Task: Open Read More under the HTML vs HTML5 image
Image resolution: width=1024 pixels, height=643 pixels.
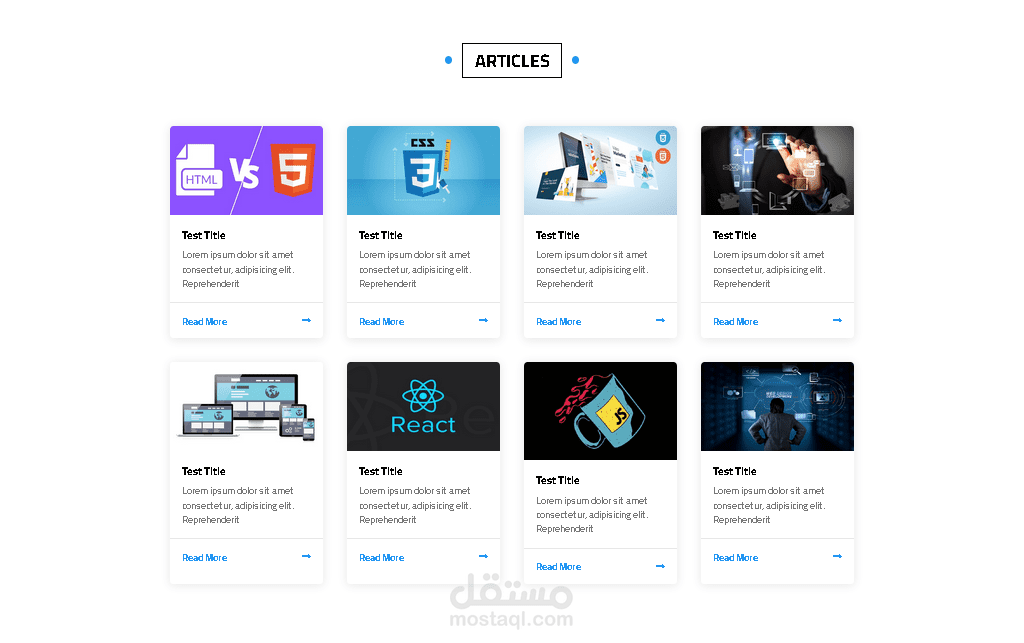Action: click(x=204, y=322)
